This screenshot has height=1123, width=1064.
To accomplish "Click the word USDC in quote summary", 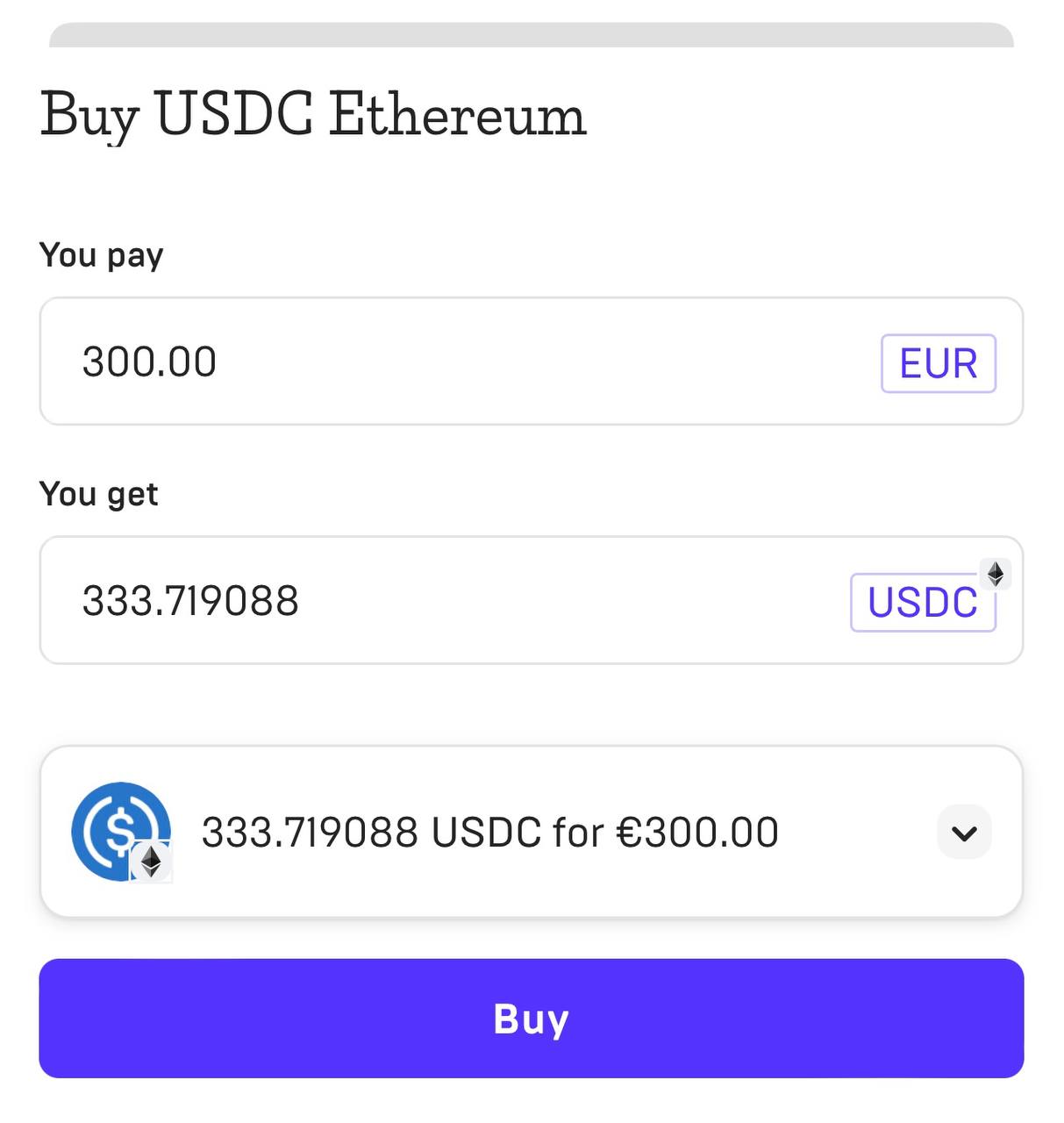I will click(x=486, y=833).
